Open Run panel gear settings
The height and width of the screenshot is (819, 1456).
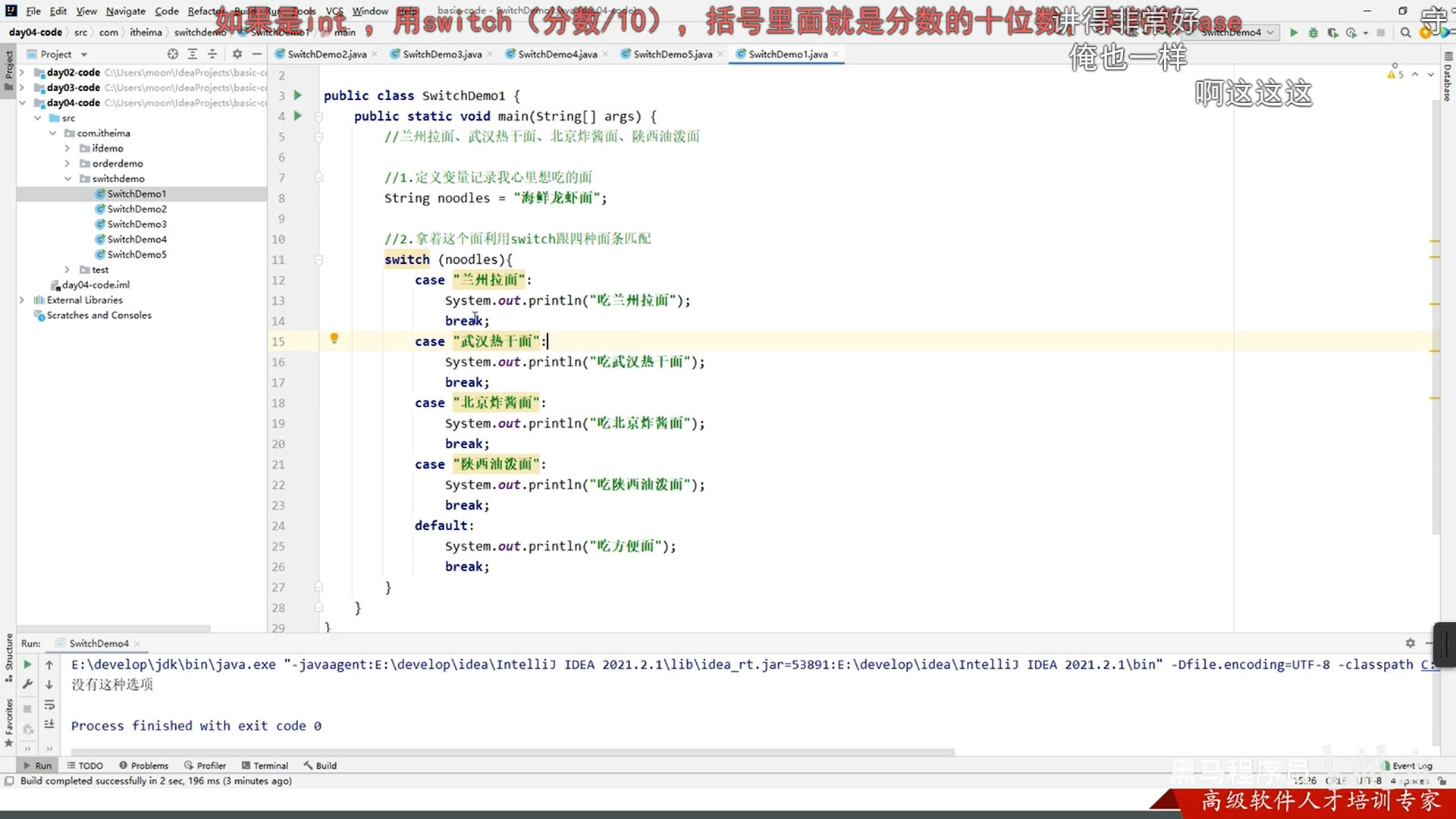pyautogui.click(x=1410, y=643)
